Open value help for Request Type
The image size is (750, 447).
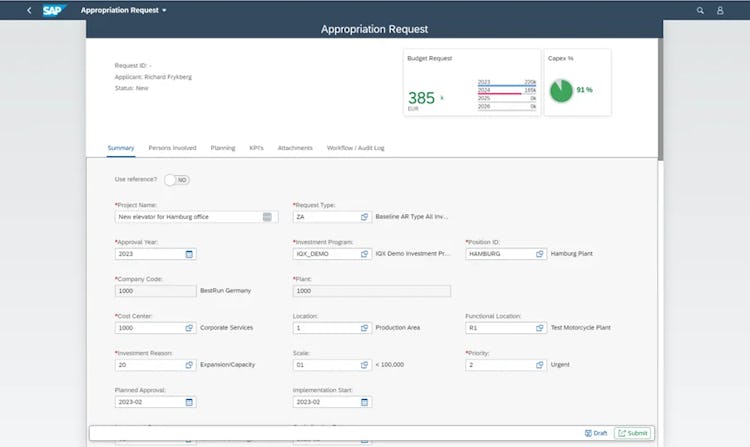pyautogui.click(x=364, y=217)
